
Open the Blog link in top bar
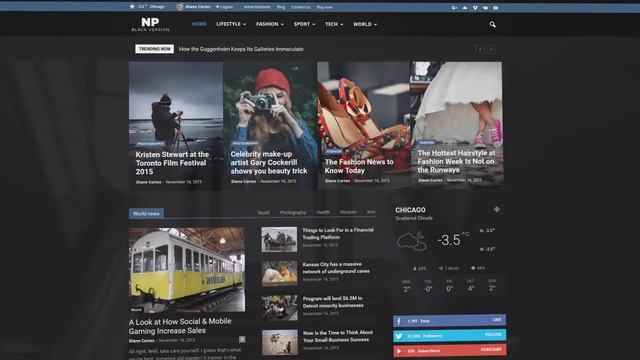click(x=281, y=7)
